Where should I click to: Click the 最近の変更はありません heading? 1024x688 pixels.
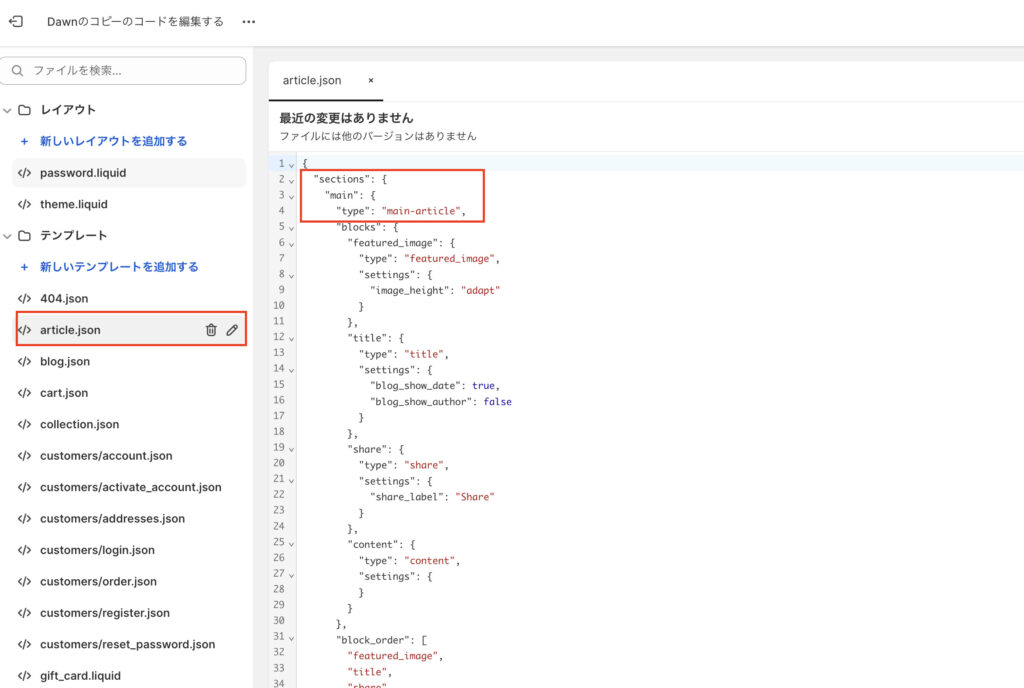pyautogui.click(x=346, y=118)
